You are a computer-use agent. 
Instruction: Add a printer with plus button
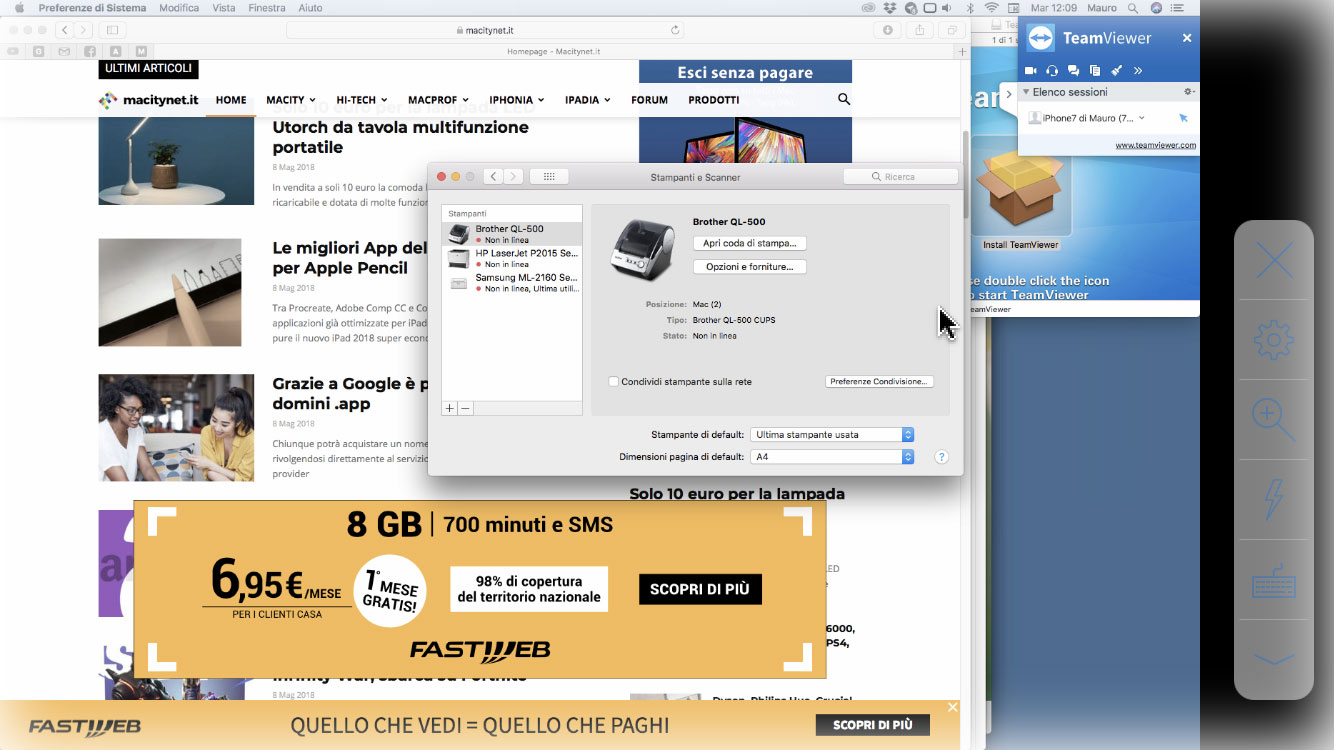(x=450, y=408)
